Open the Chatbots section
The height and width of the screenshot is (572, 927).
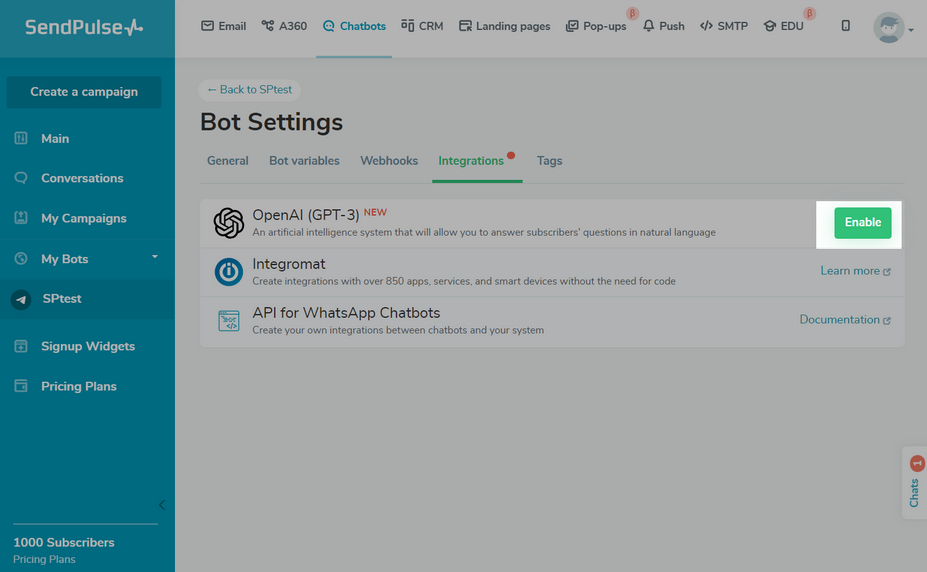354,26
